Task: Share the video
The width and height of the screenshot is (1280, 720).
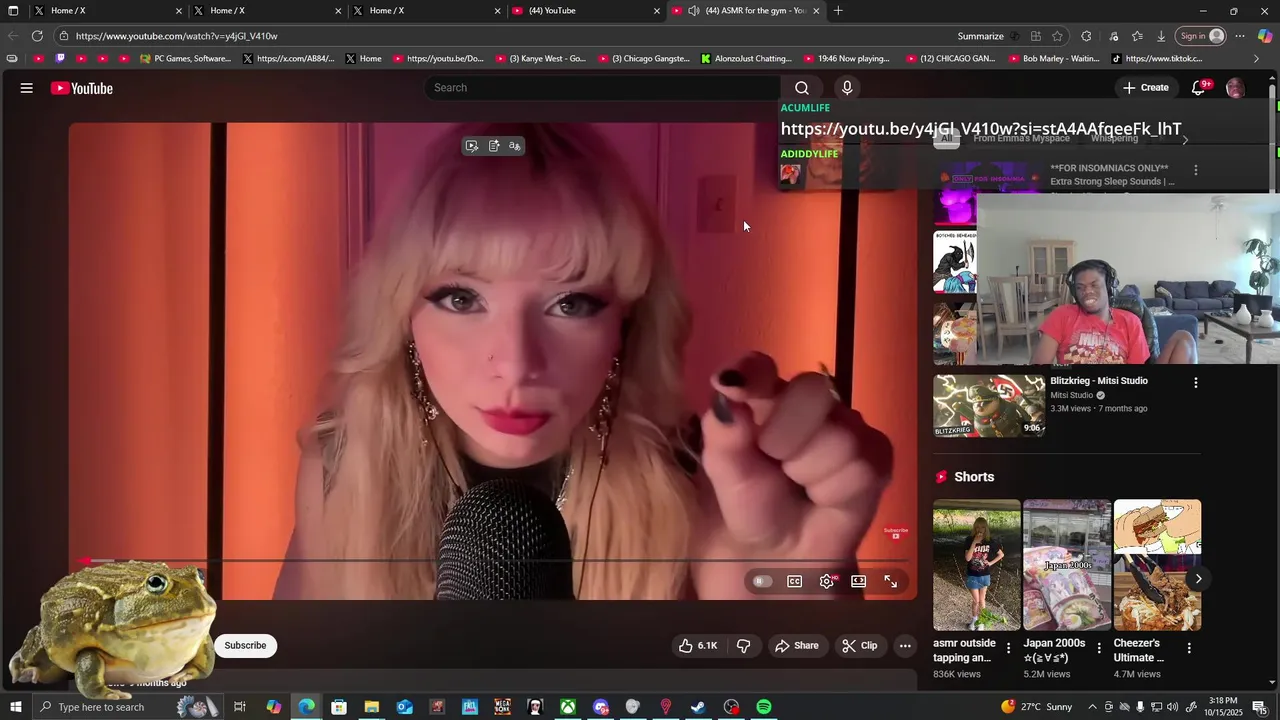Action: (797, 646)
